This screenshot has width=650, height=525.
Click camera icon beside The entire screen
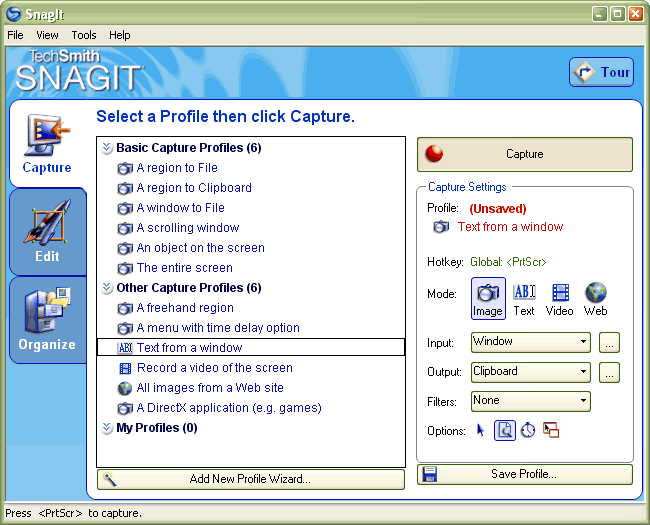click(125, 268)
